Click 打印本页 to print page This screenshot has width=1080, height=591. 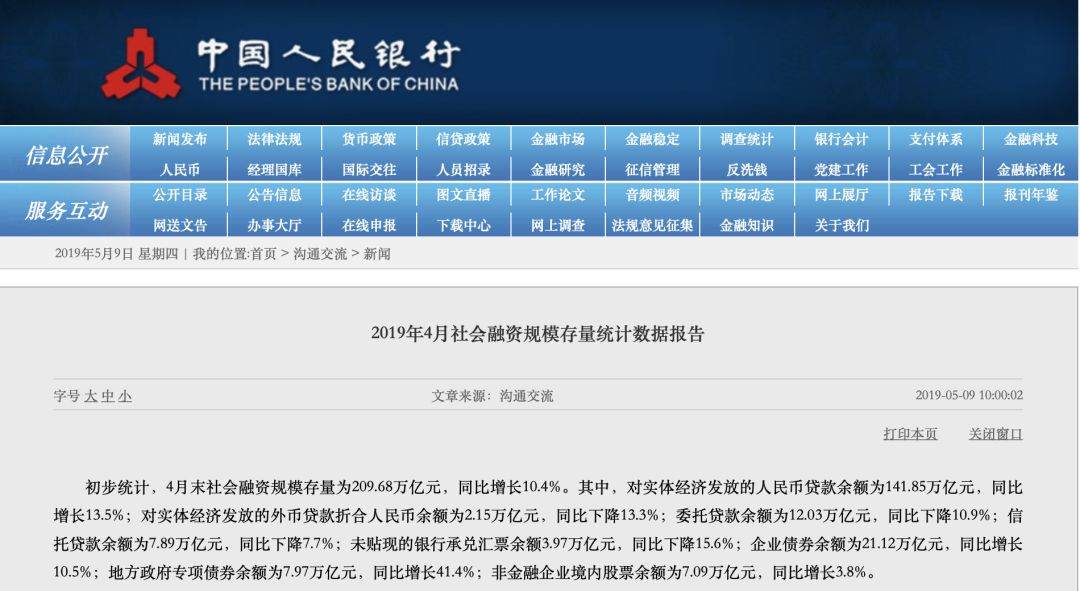(910, 434)
